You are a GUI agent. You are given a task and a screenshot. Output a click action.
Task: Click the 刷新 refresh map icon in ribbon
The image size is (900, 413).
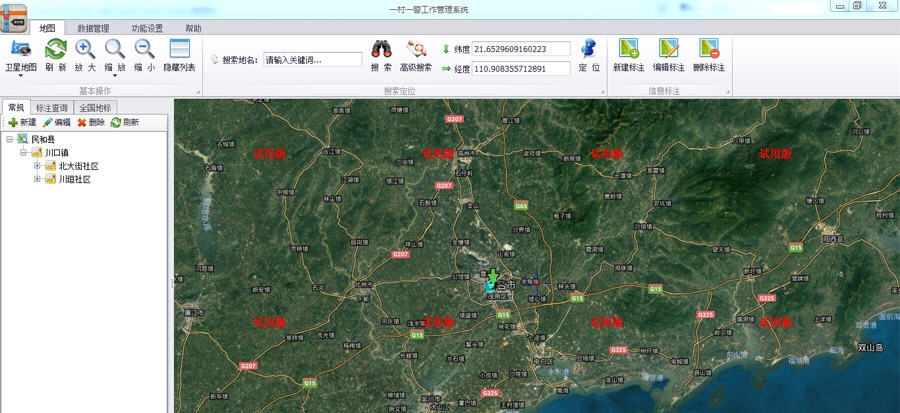pos(56,49)
